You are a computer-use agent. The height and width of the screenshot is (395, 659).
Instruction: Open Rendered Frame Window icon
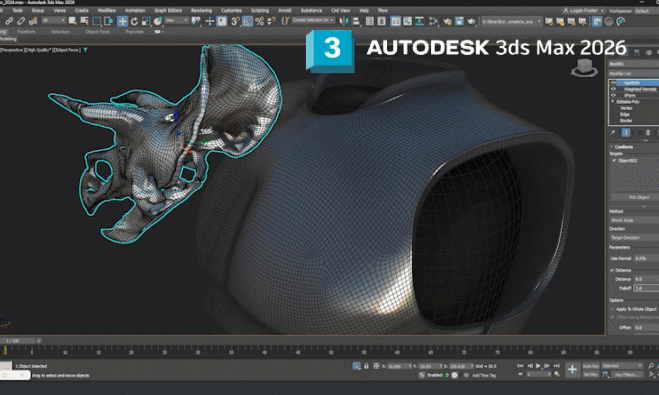pos(459,21)
